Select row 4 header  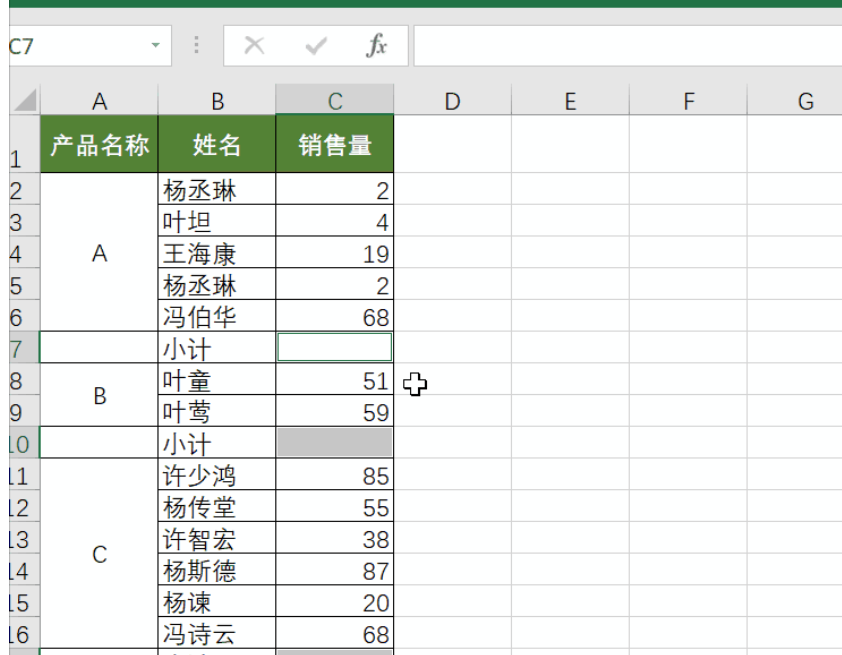click(25, 252)
